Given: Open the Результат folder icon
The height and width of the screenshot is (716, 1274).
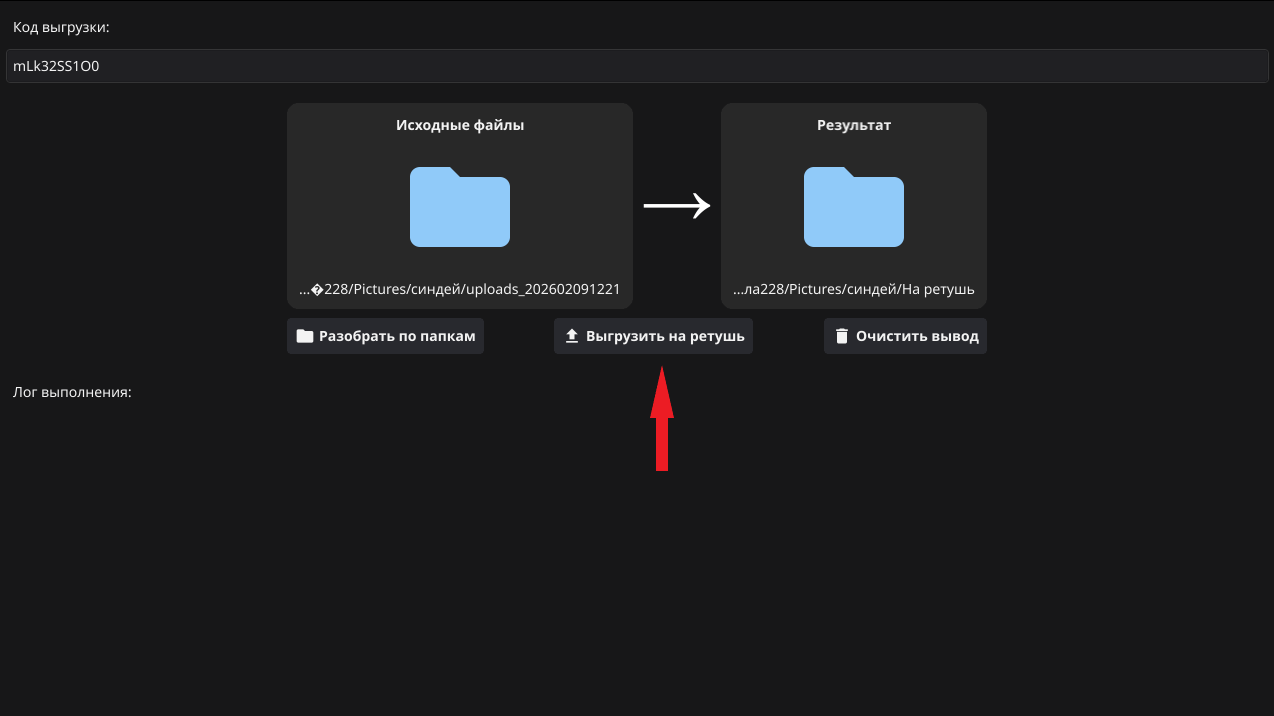Looking at the screenshot, I should tap(853, 207).
